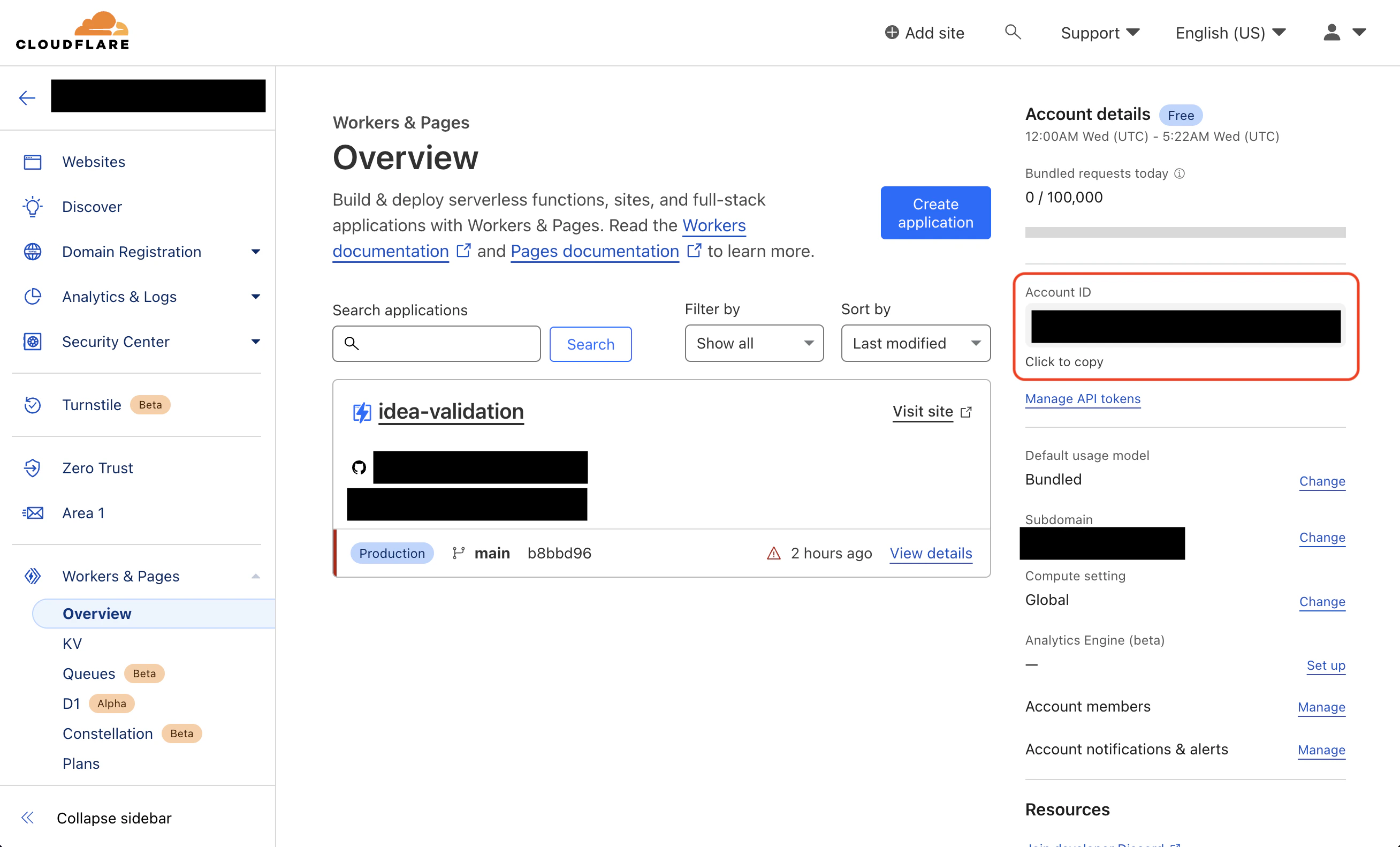Click the idea-validation Pages lightning icon
Image resolution: width=1400 pixels, height=847 pixels.
tap(362, 412)
